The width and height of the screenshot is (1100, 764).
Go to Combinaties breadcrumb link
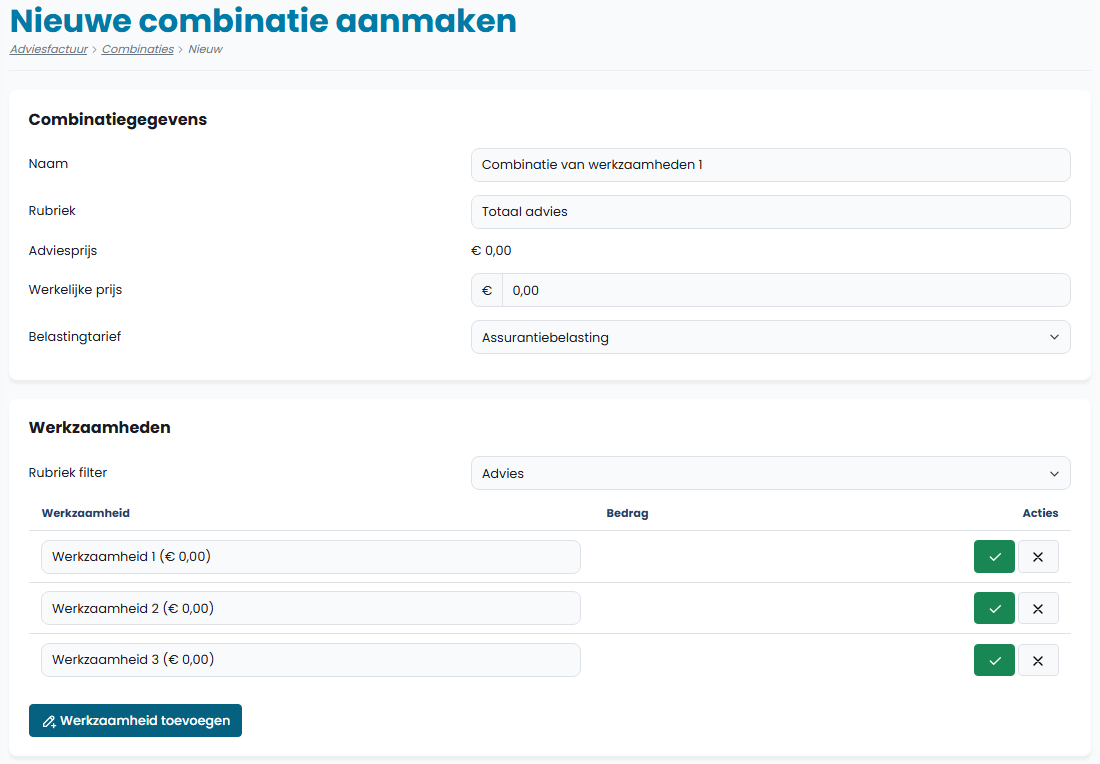138,49
